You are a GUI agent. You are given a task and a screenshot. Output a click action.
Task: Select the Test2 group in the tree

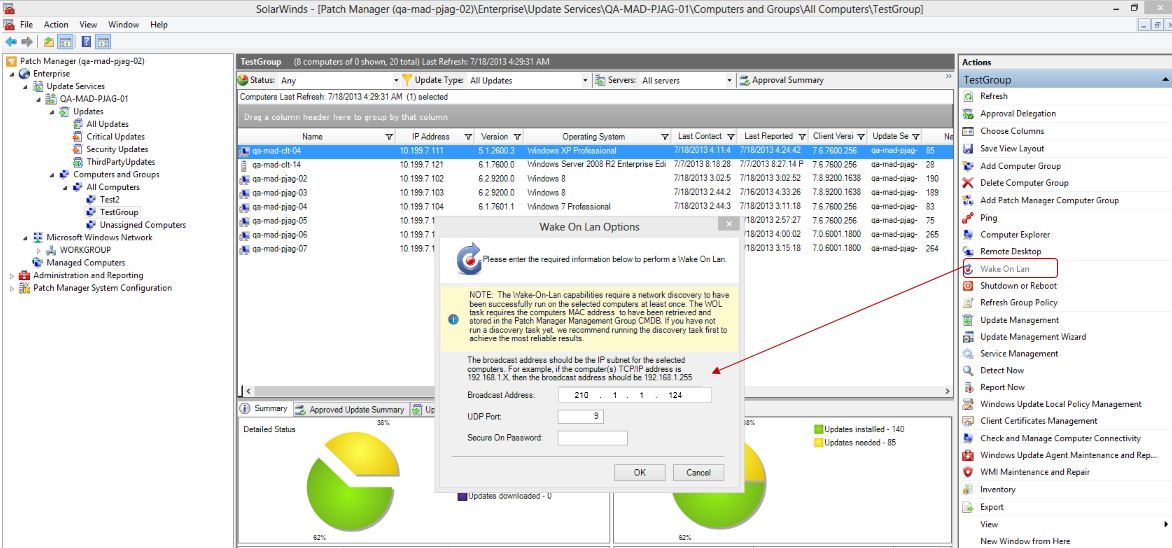(109, 200)
